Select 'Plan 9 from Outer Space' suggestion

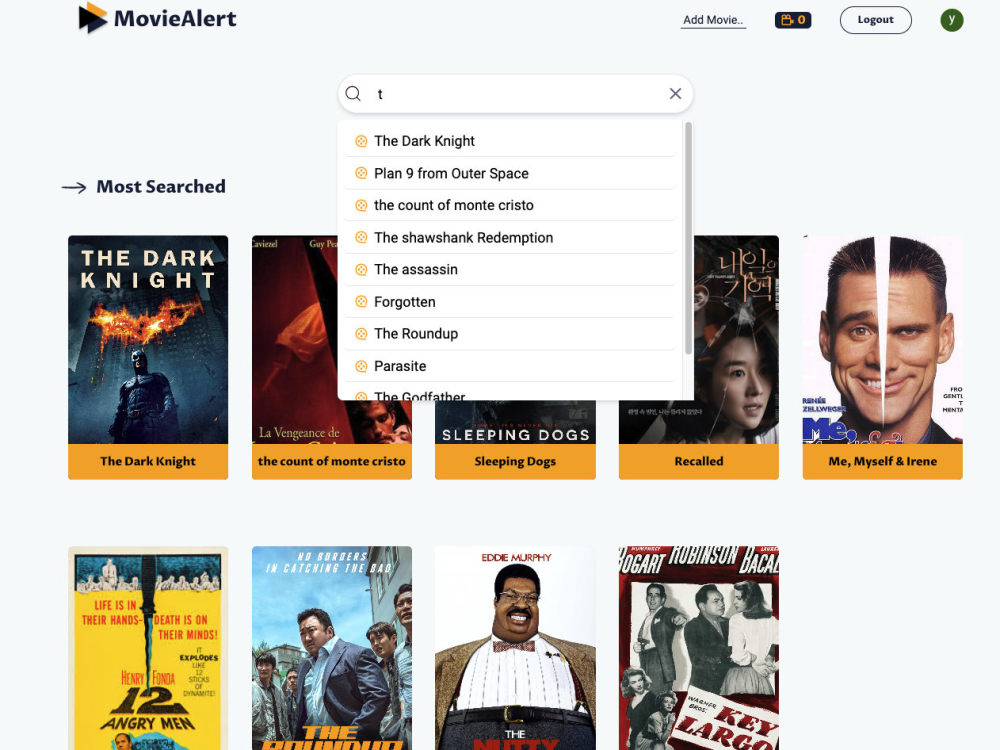click(510, 173)
